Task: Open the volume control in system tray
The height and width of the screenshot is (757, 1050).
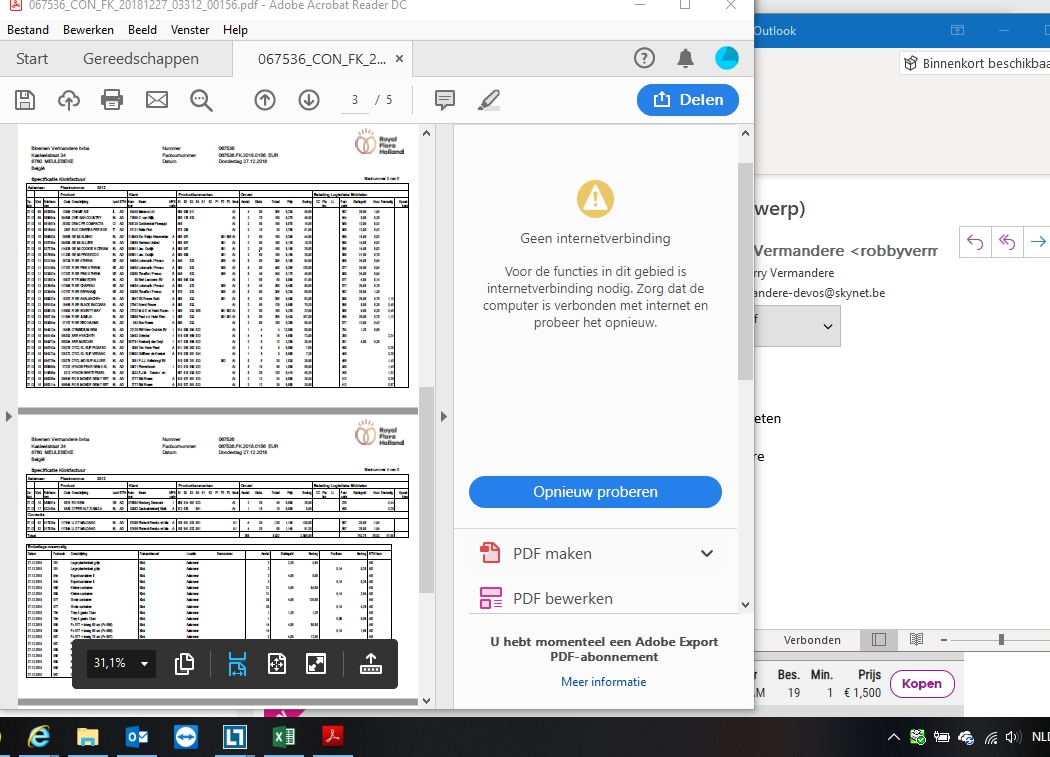Action: coord(1012,738)
